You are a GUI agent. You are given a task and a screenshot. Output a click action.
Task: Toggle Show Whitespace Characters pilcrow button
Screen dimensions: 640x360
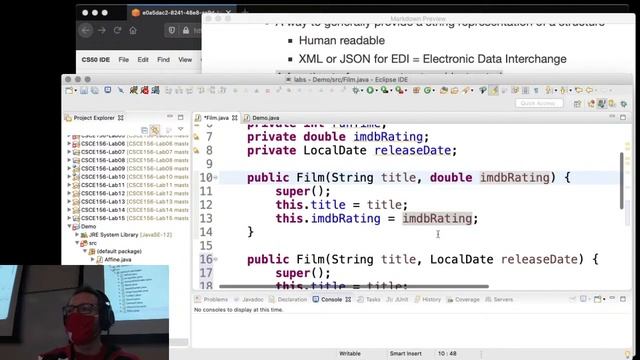[536, 91]
